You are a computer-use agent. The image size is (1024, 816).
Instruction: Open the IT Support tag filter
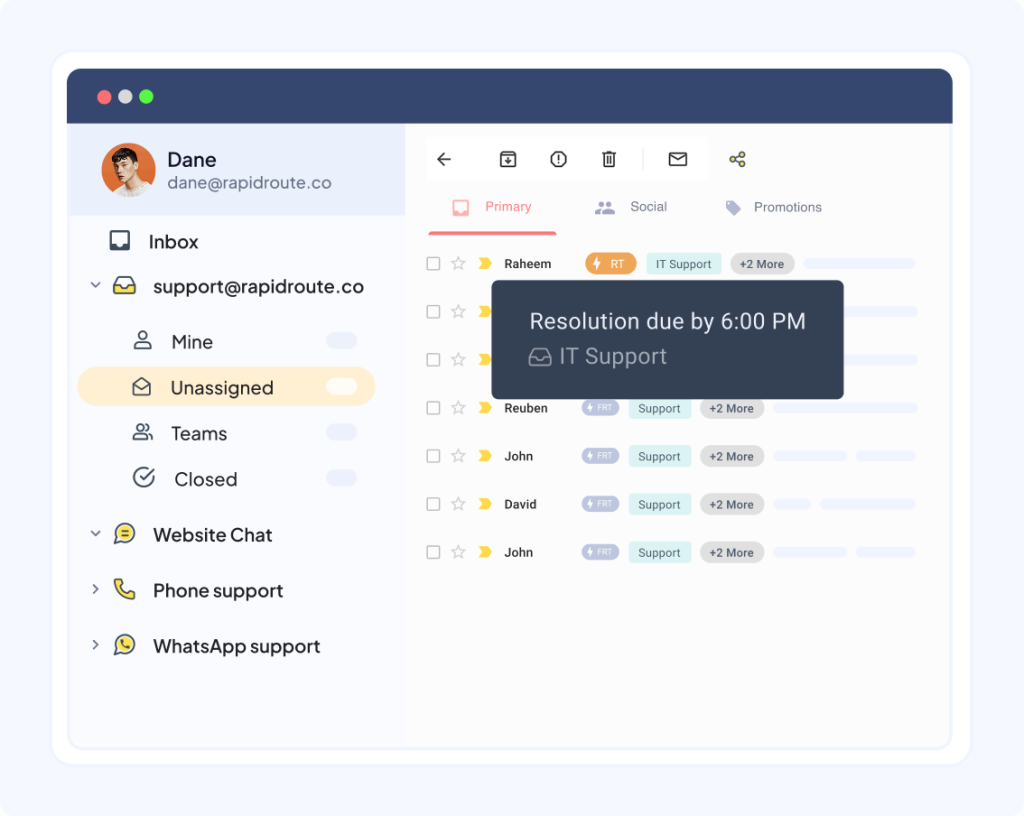pyautogui.click(x=684, y=263)
